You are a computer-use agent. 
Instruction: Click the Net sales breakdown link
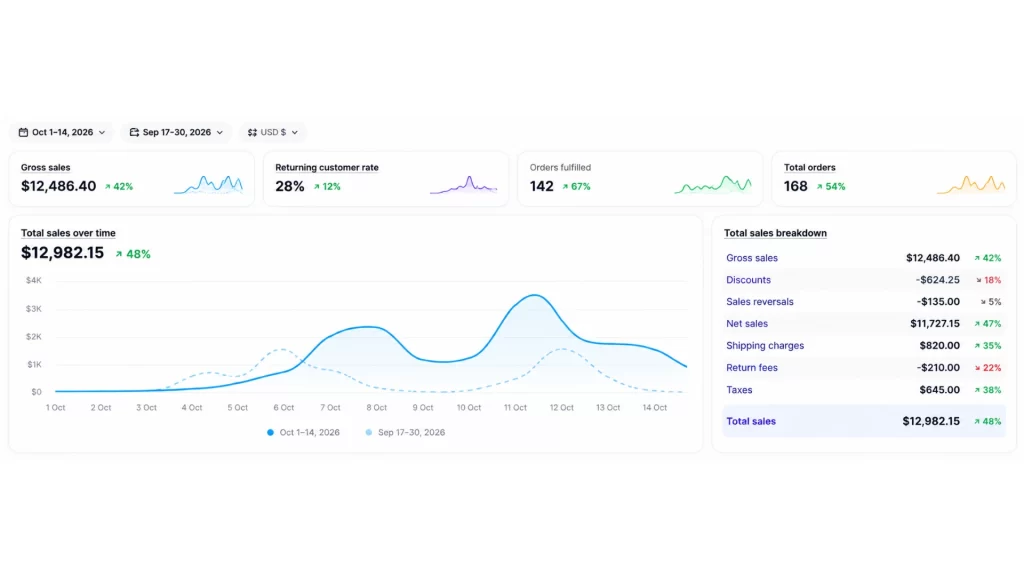[x=747, y=323]
